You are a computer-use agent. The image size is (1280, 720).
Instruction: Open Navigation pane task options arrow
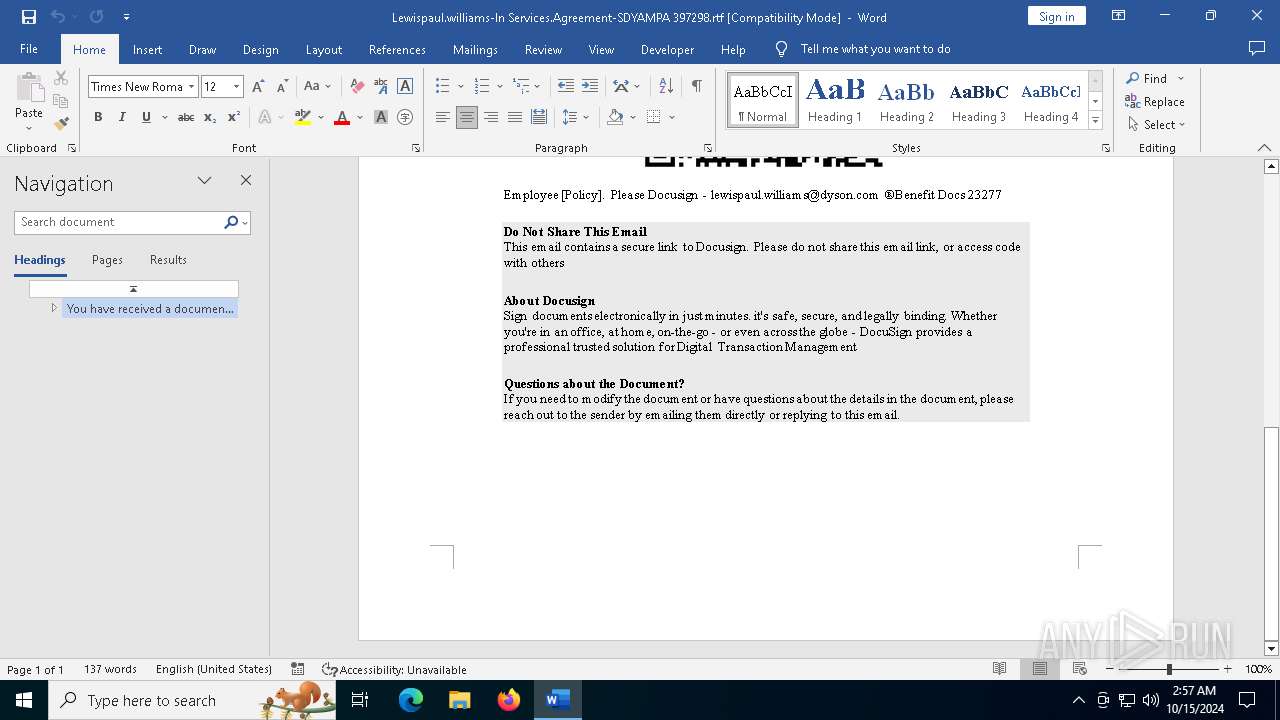coord(204,181)
